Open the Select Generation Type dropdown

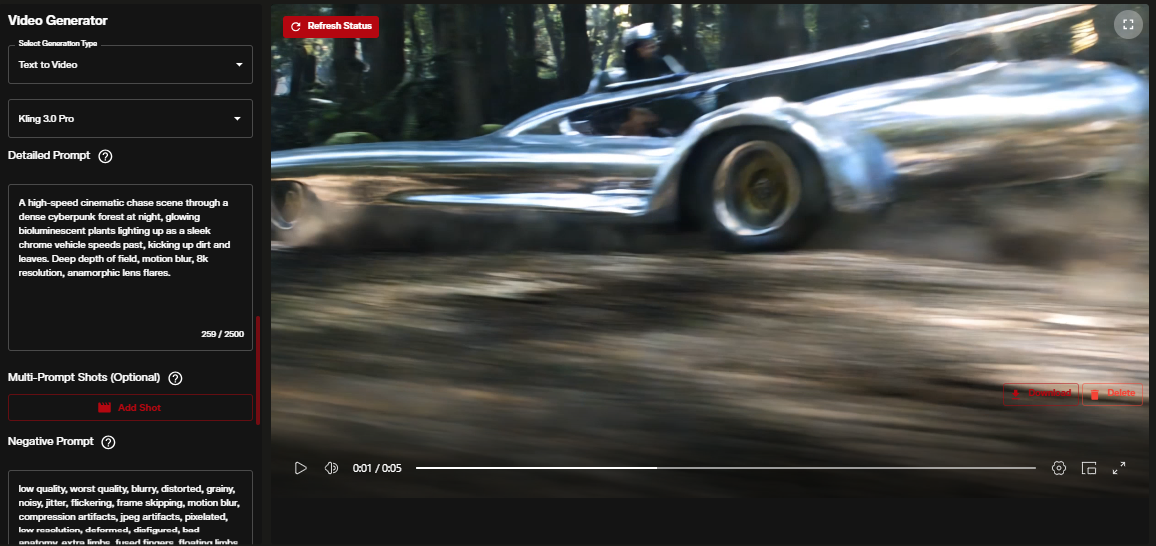[130, 65]
